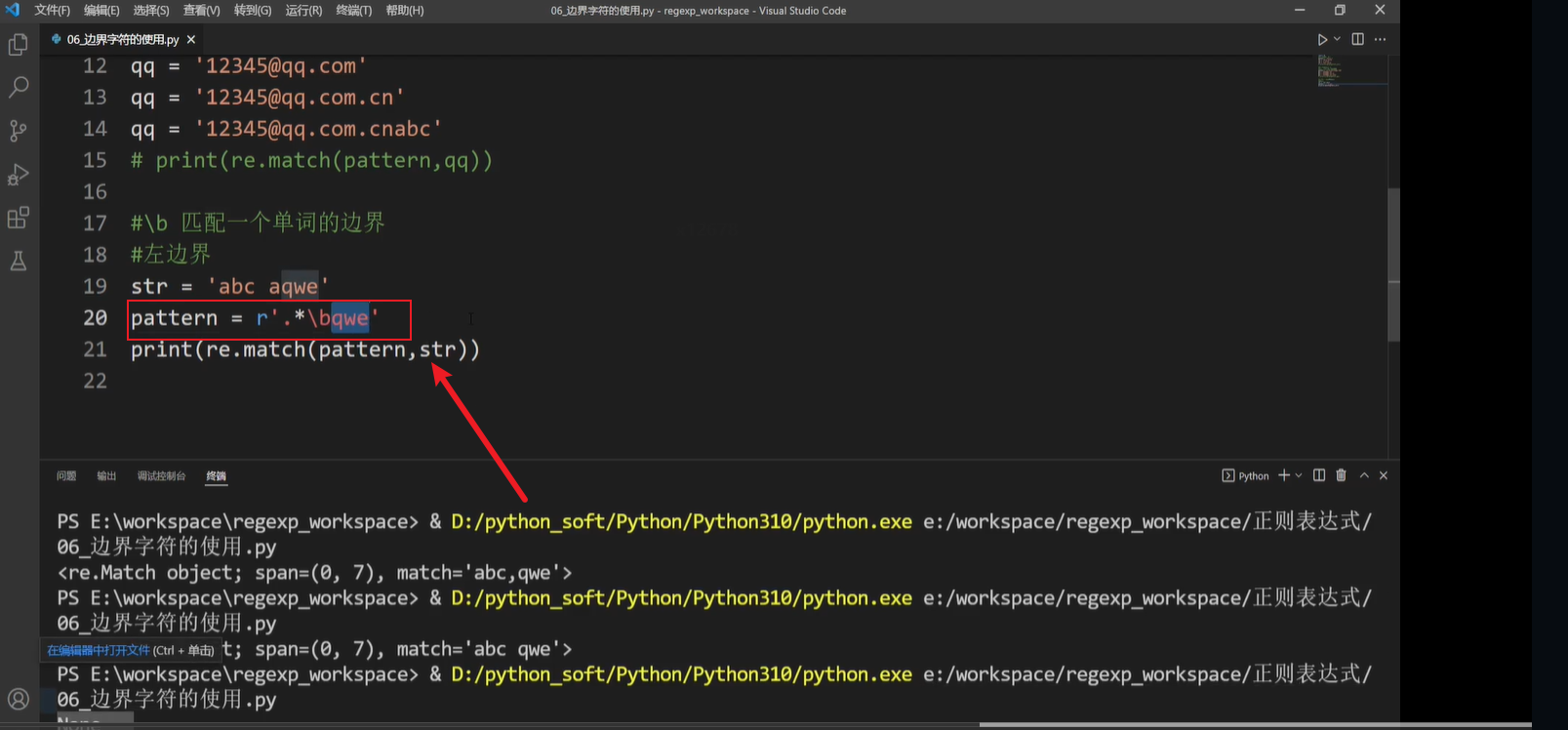Image resolution: width=1568 pixels, height=730 pixels.
Task: Expand run options dropdown arrow
Action: pos(1337,39)
